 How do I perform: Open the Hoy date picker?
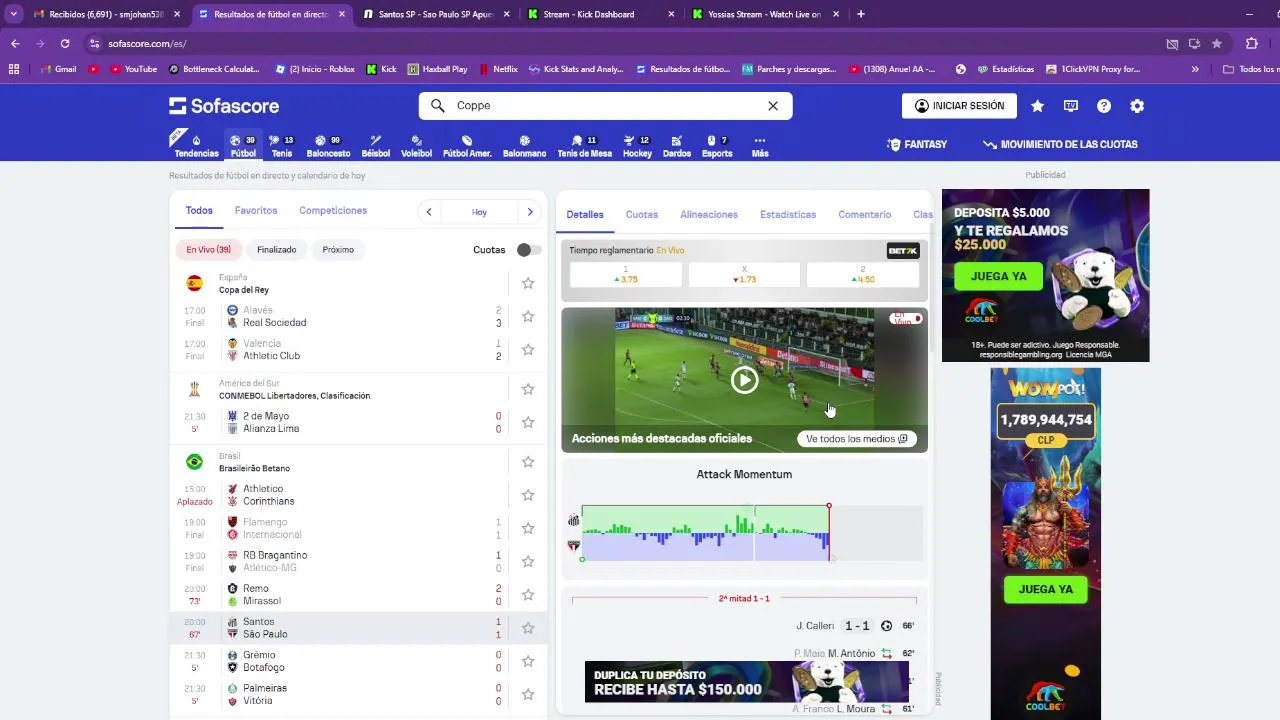point(479,212)
